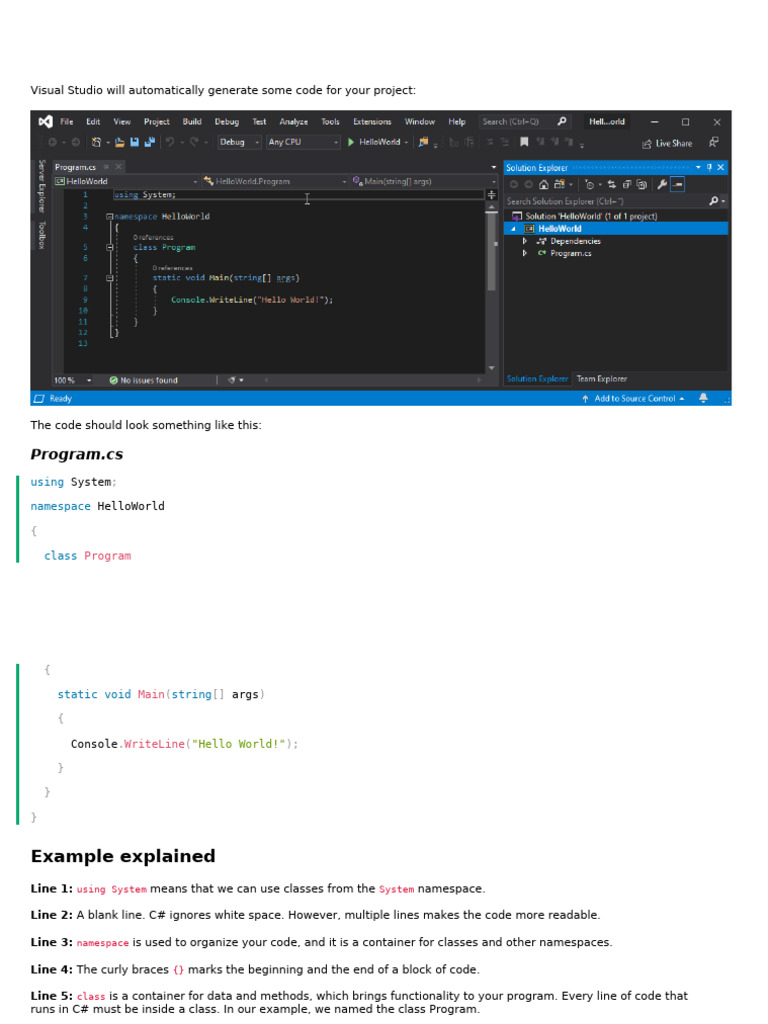Click the Visual Studio logo icon
The height and width of the screenshot is (1024, 768).
click(x=45, y=121)
